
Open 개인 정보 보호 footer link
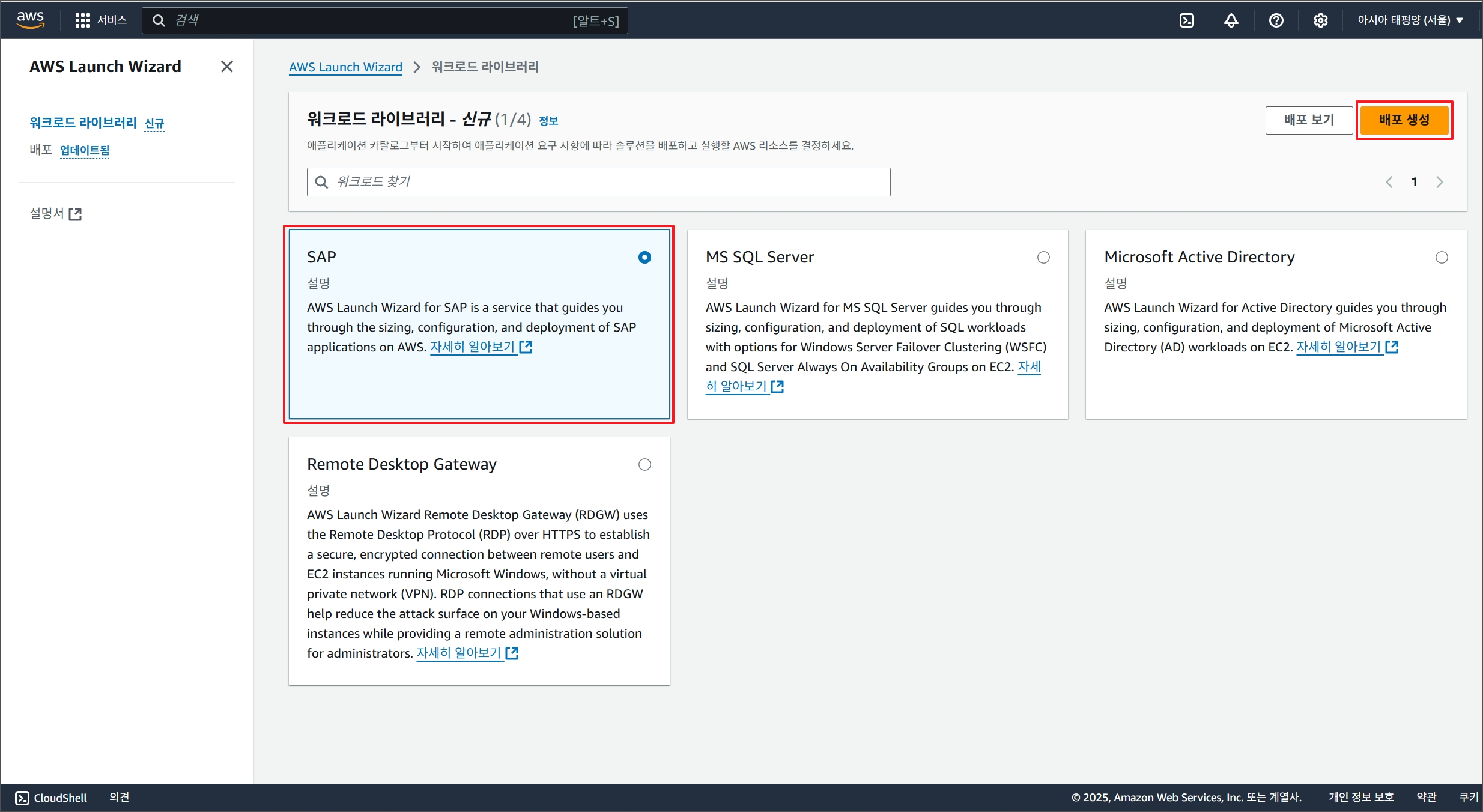pyautogui.click(x=1361, y=797)
